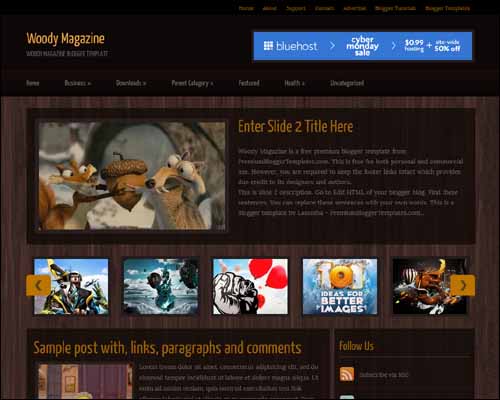Open the 'Enter Slide 2 Title Here' heading
500x400 pixels.
point(296,127)
